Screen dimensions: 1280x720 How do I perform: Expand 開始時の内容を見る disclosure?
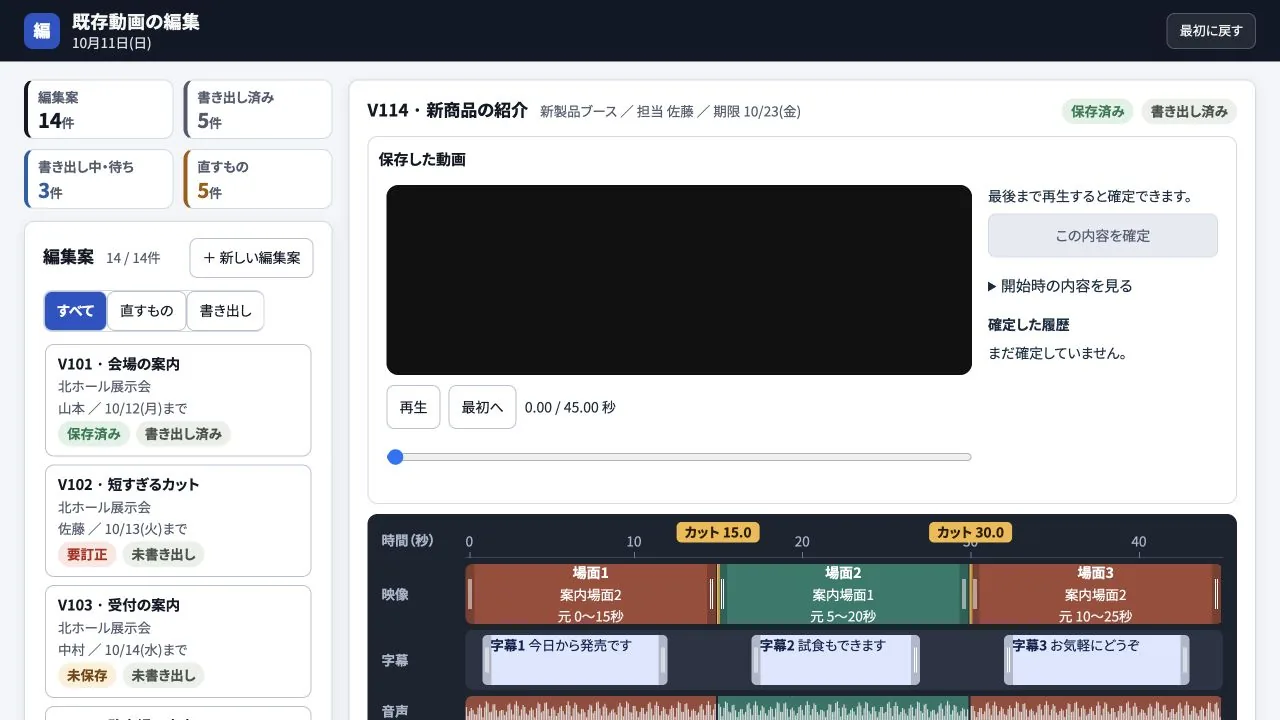[1060, 286]
